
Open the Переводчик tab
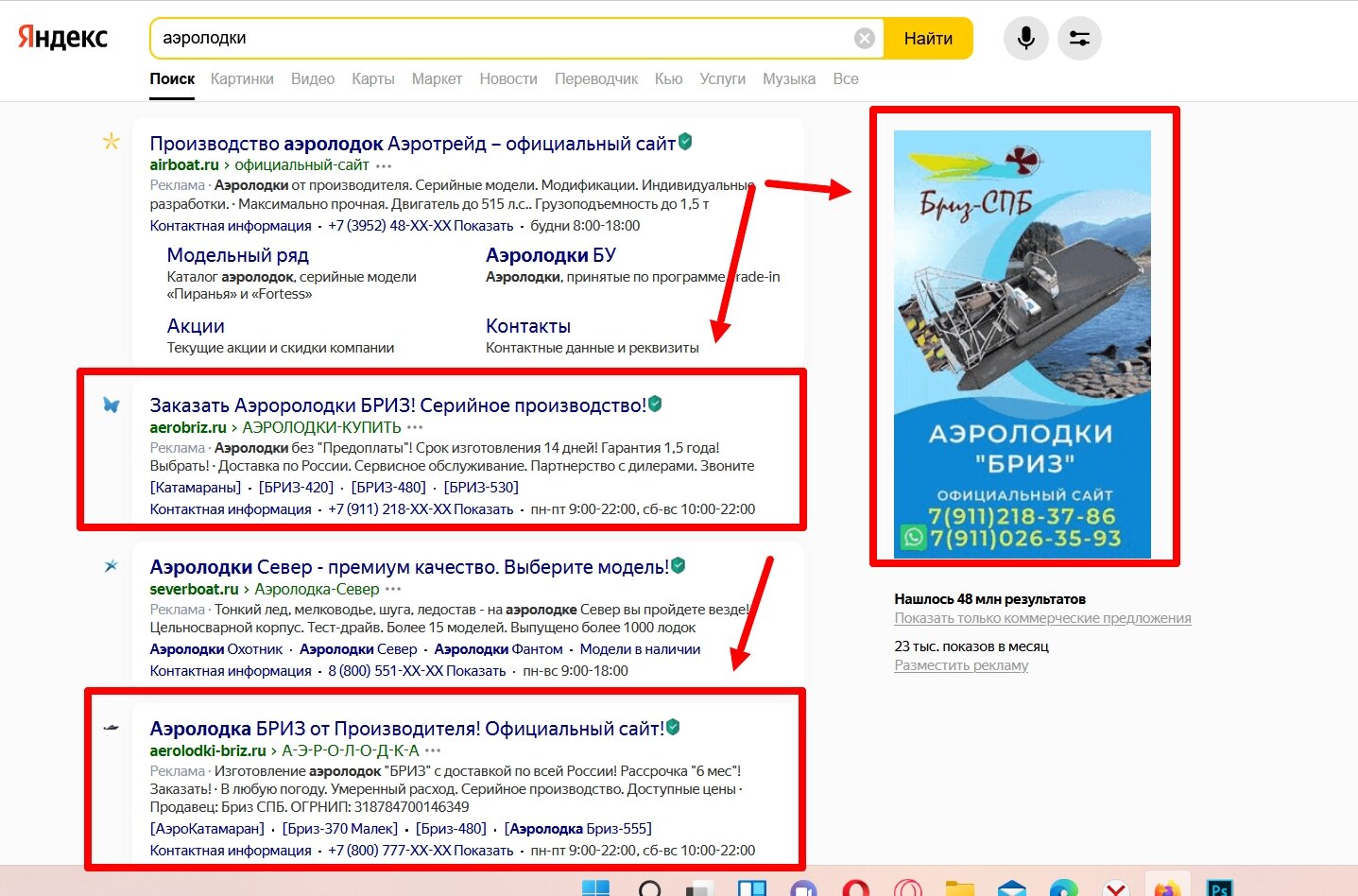tap(596, 79)
